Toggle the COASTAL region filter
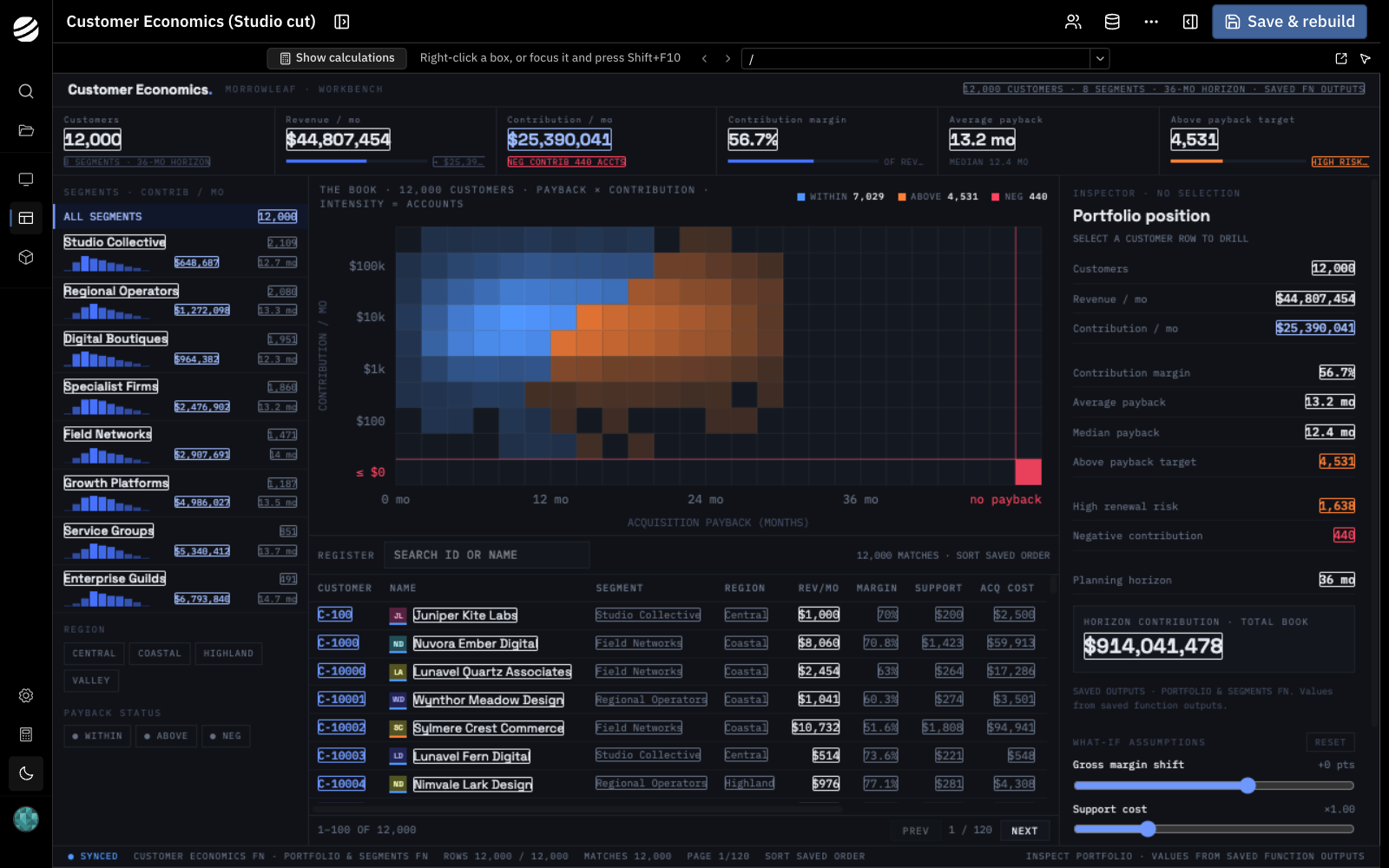This screenshot has width=1389, height=868. click(160, 654)
